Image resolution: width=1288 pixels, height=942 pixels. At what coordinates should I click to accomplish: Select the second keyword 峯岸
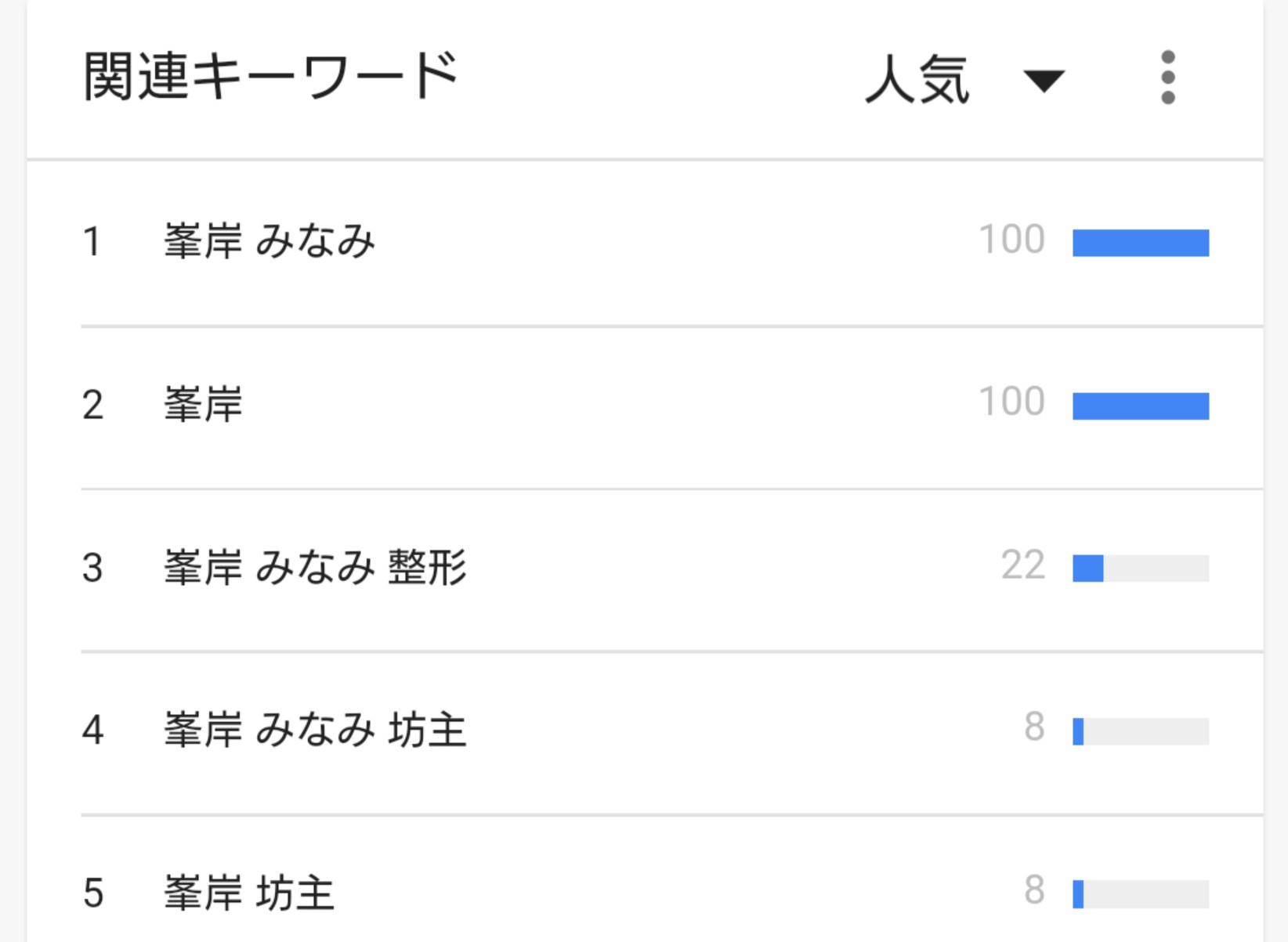(203, 405)
